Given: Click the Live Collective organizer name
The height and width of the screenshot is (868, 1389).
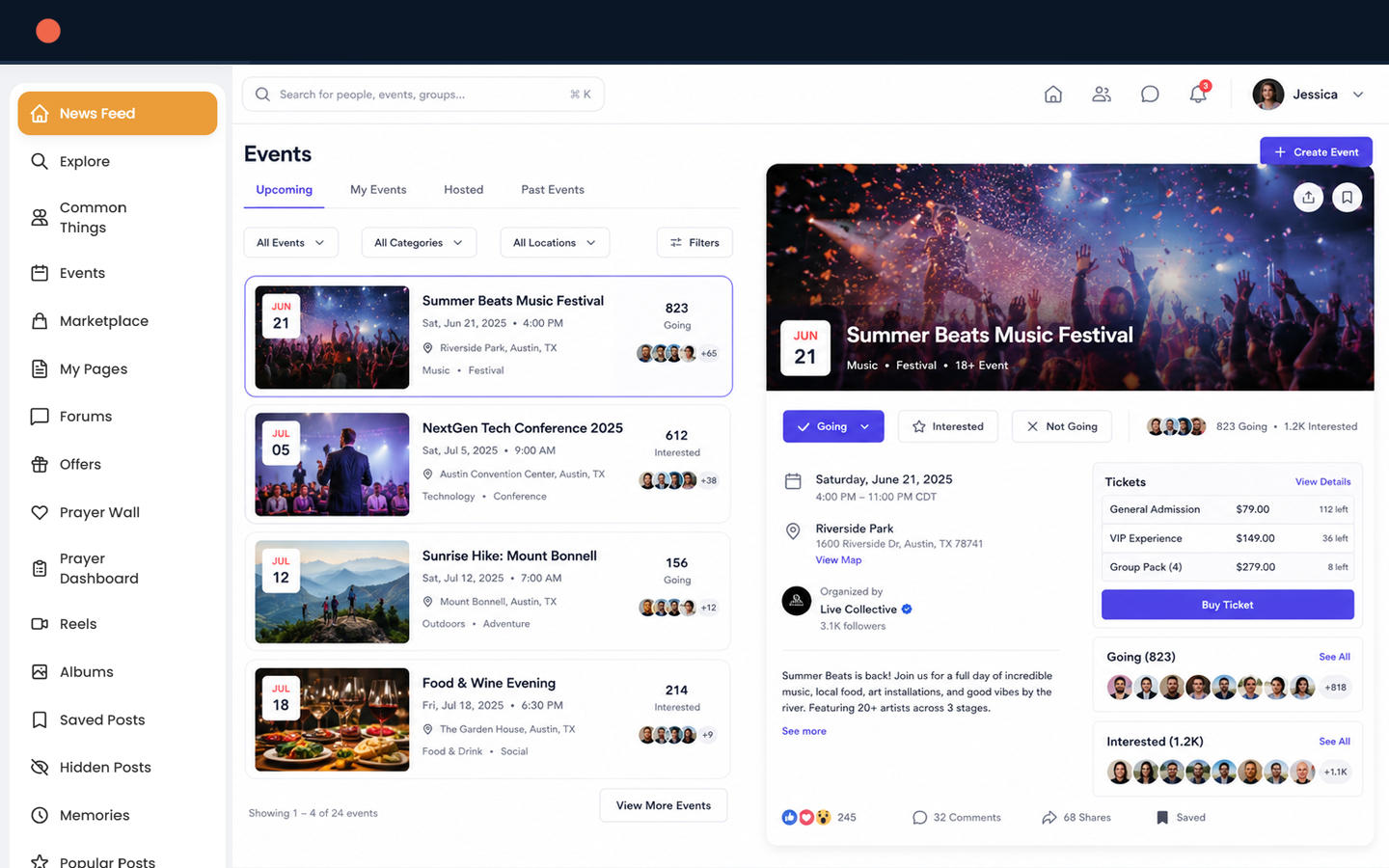Looking at the screenshot, I should coord(858,610).
